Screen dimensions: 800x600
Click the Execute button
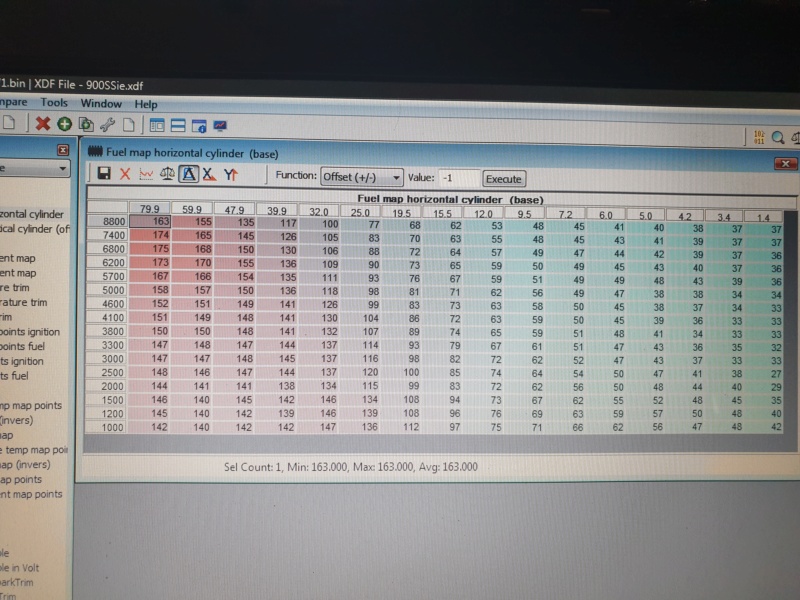coord(504,179)
